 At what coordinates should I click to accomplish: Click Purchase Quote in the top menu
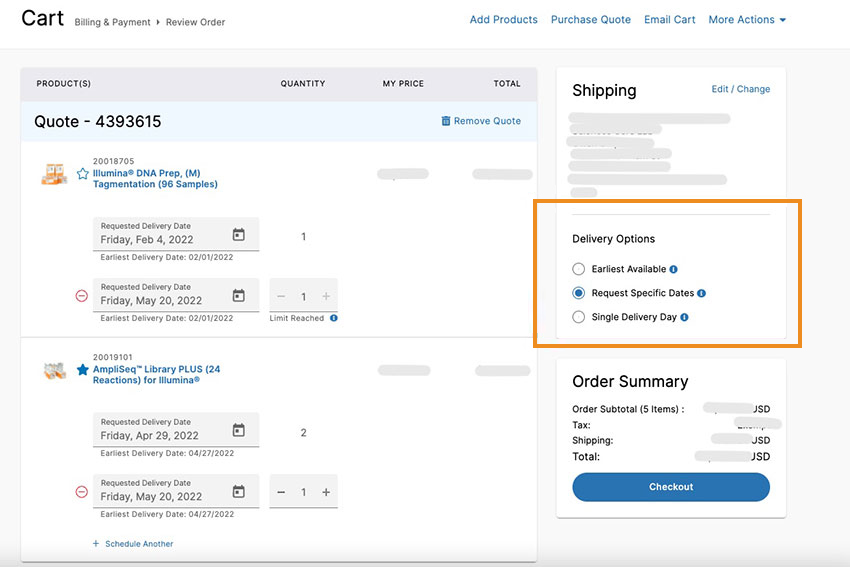pyautogui.click(x=590, y=20)
